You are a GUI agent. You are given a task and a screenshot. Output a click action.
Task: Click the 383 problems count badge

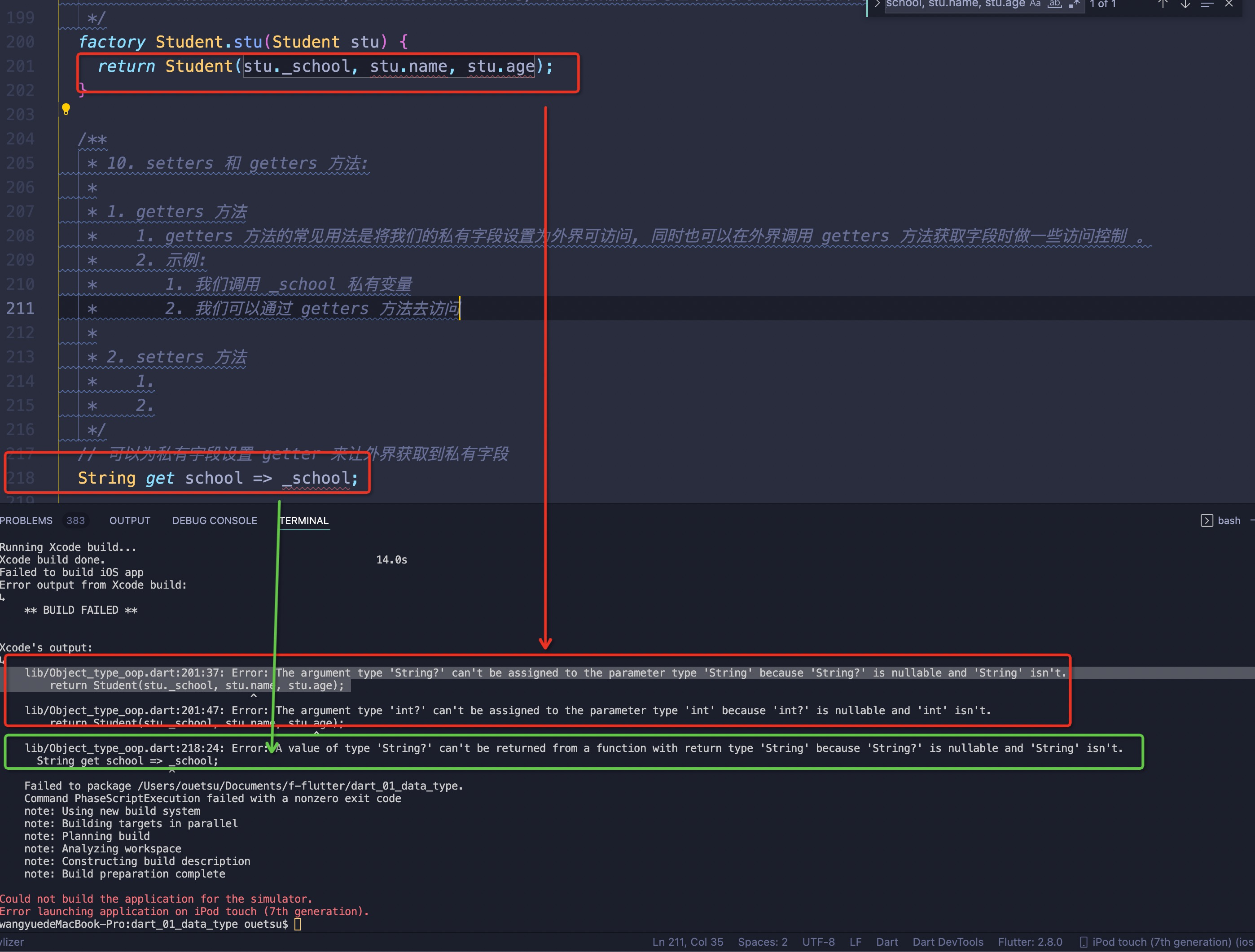point(75,520)
